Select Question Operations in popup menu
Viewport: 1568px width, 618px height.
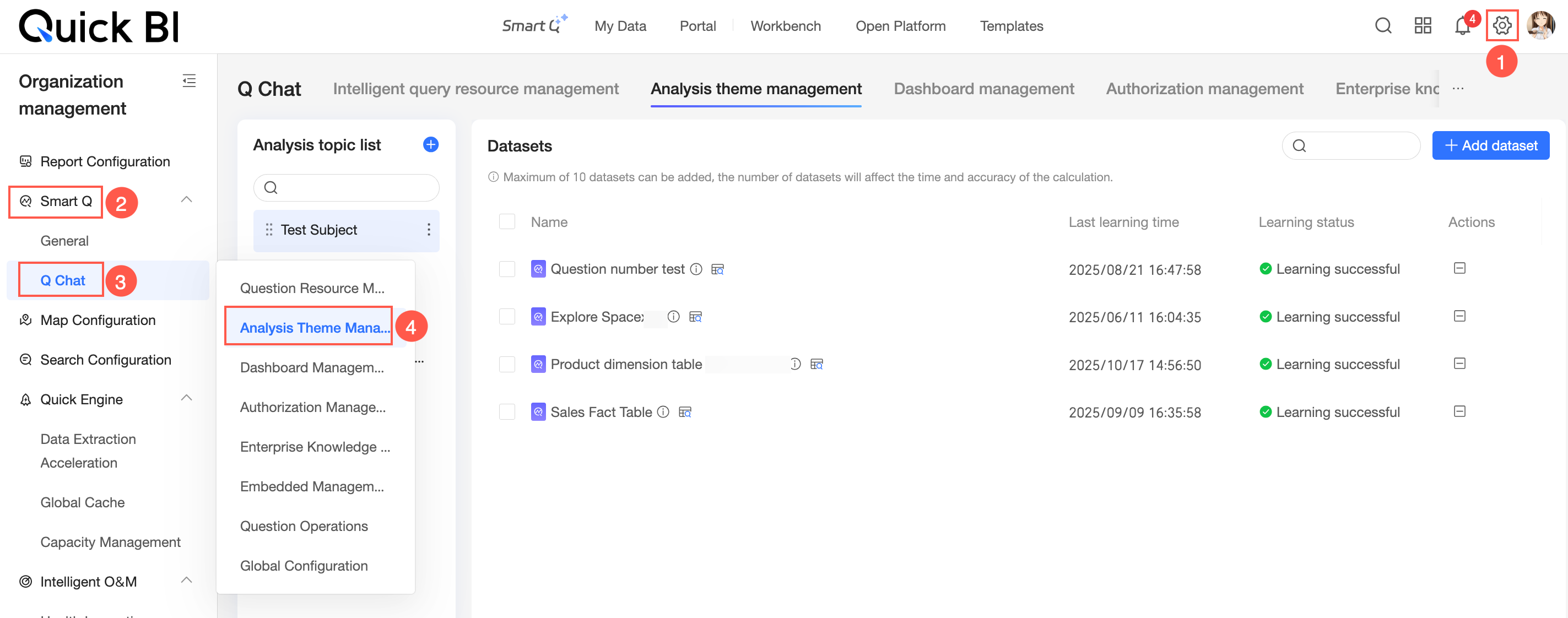303,525
